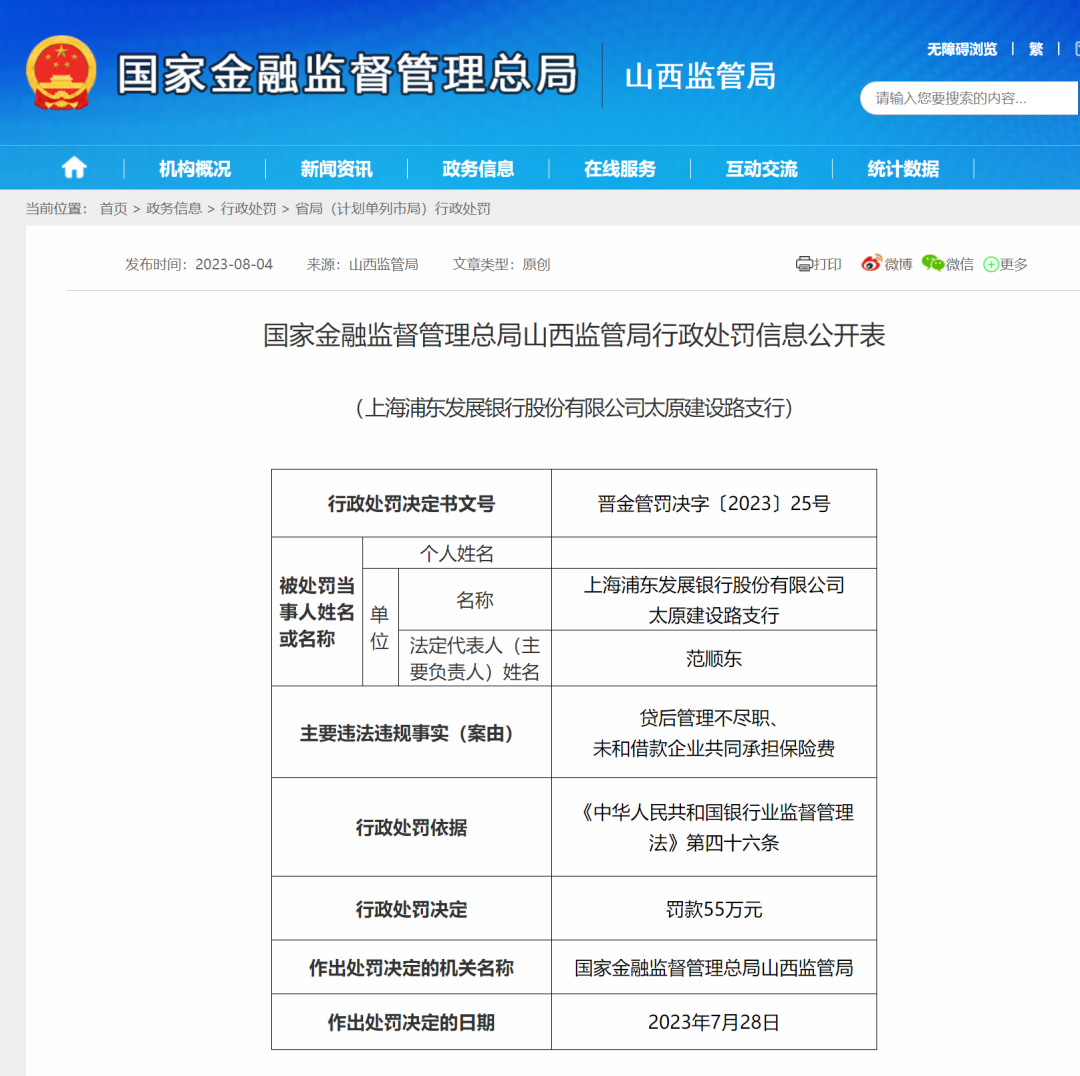Click the 行政处罚依据 cell

click(x=411, y=827)
